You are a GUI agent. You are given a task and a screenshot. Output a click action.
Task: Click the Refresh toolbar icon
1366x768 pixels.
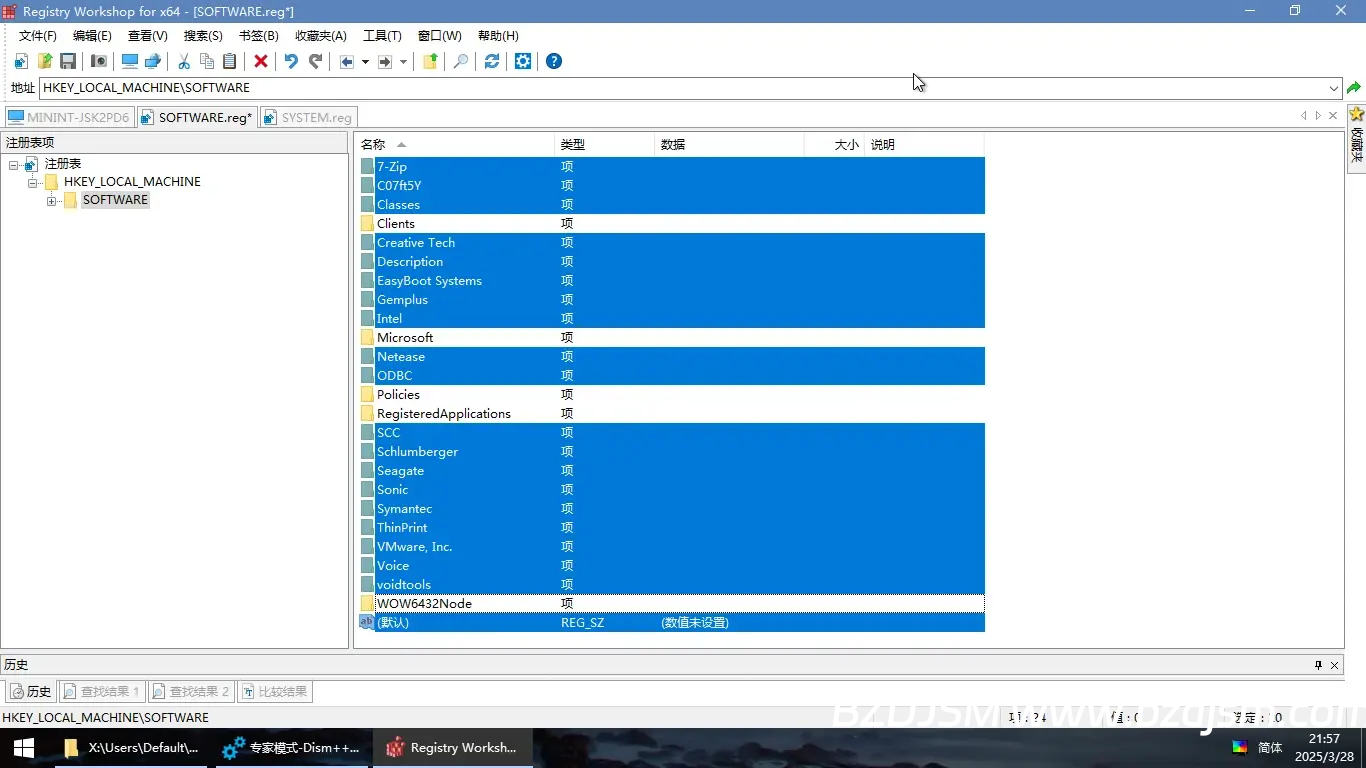pos(492,61)
